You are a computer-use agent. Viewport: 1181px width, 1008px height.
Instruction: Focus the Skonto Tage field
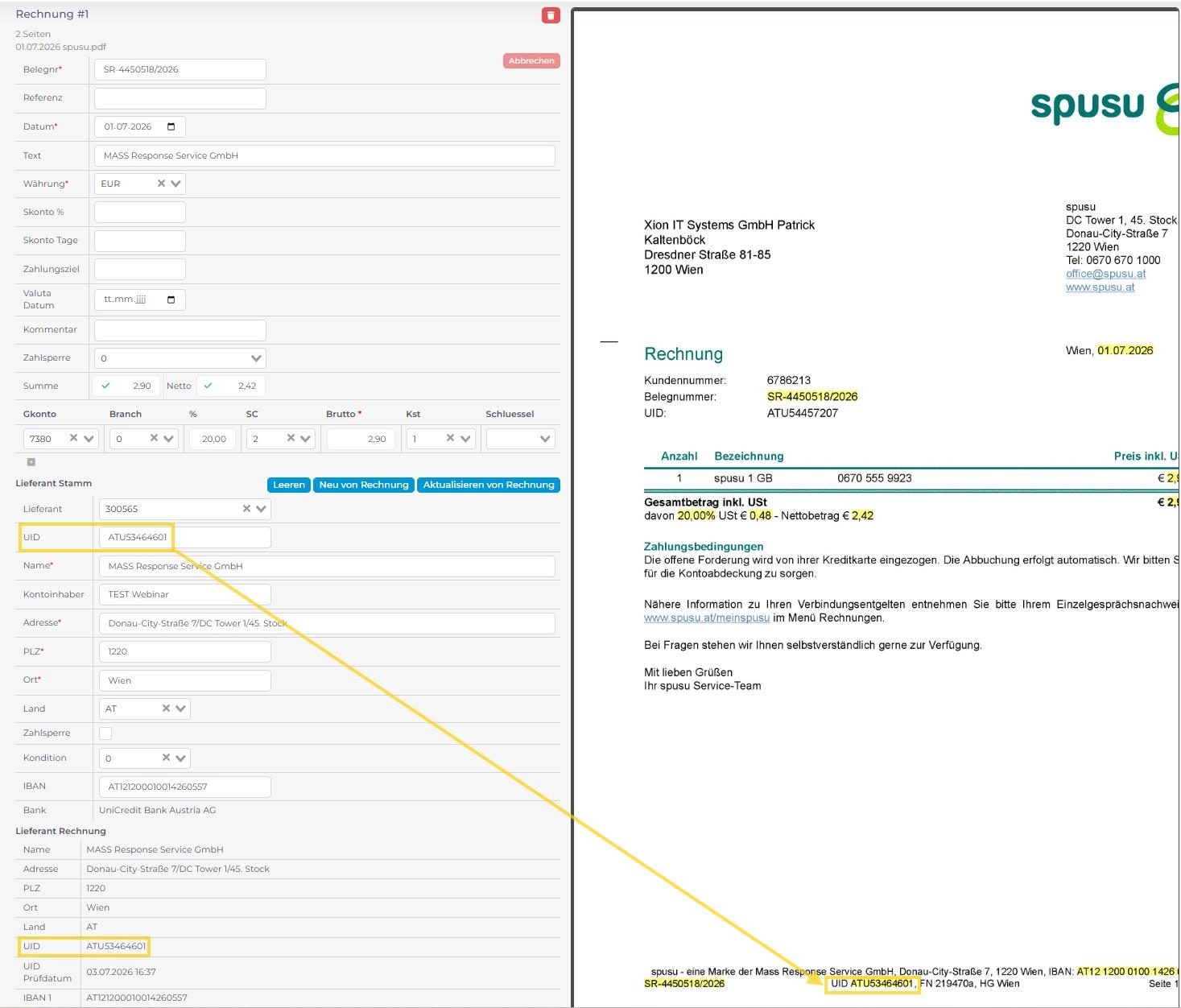coord(140,241)
